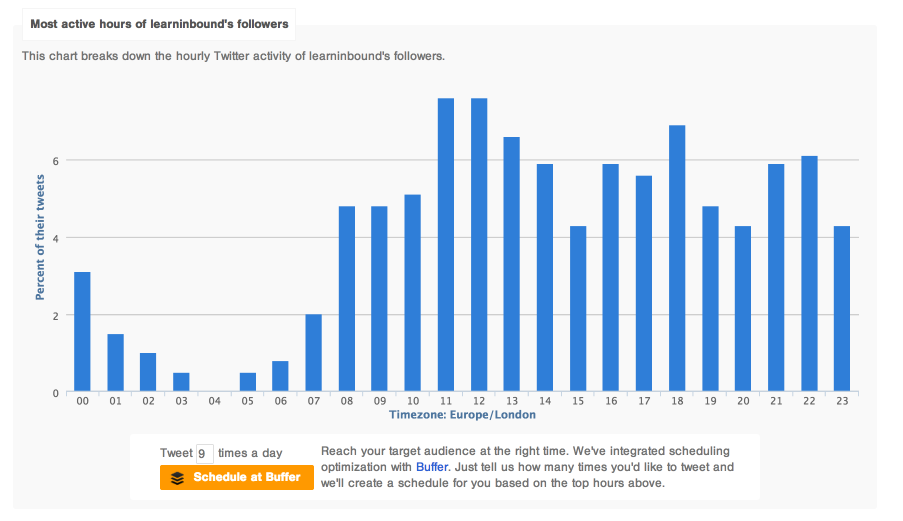903x521 pixels.
Task: Click the Schedule at Buffer button
Action: pos(237,477)
